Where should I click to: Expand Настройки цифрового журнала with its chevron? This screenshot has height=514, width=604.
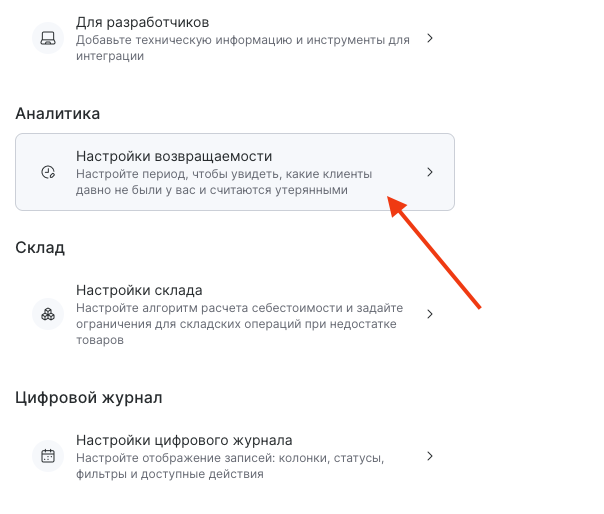[x=429, y=456]
